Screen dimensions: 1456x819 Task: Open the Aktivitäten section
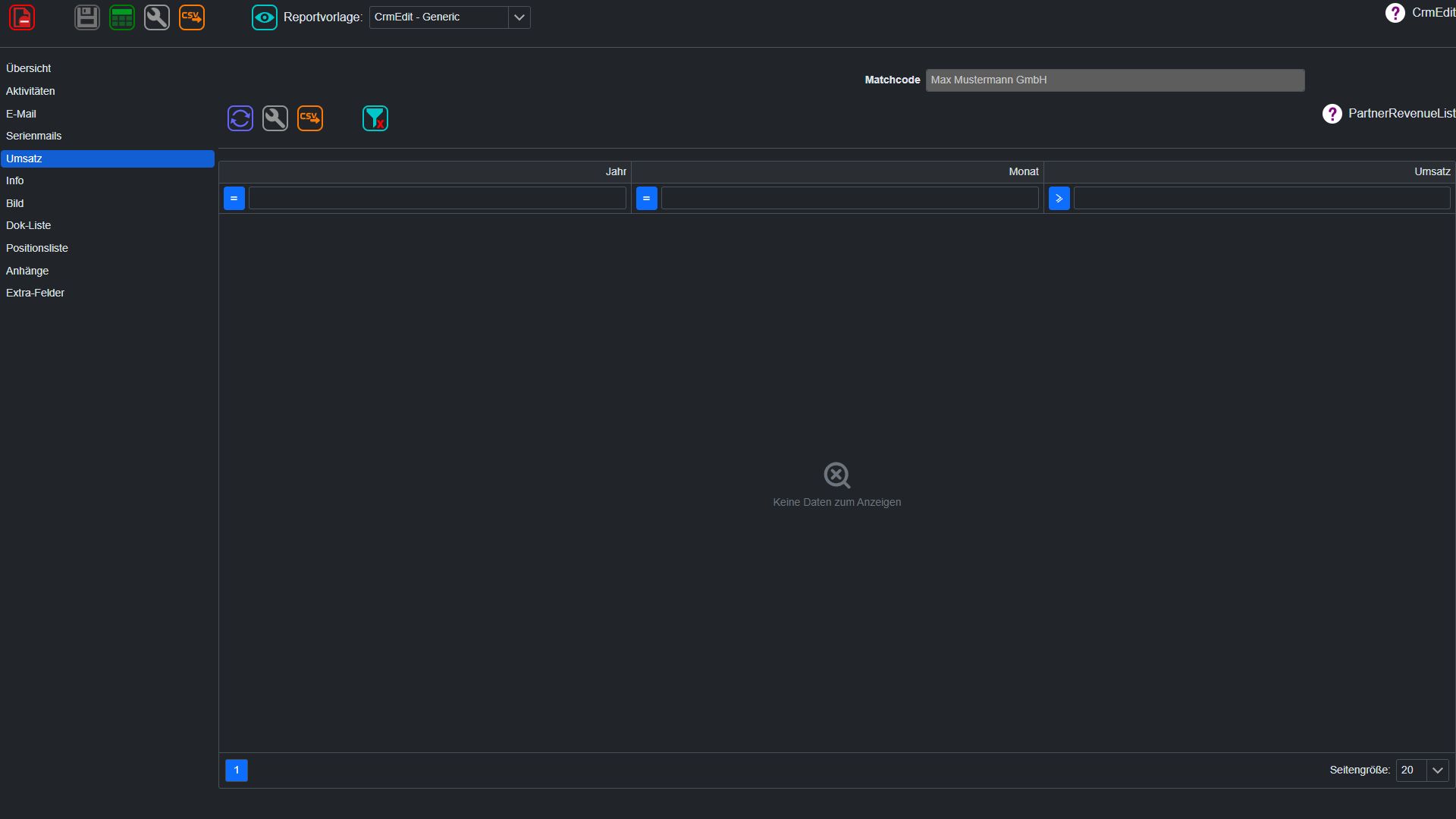[x=108, y=91]
